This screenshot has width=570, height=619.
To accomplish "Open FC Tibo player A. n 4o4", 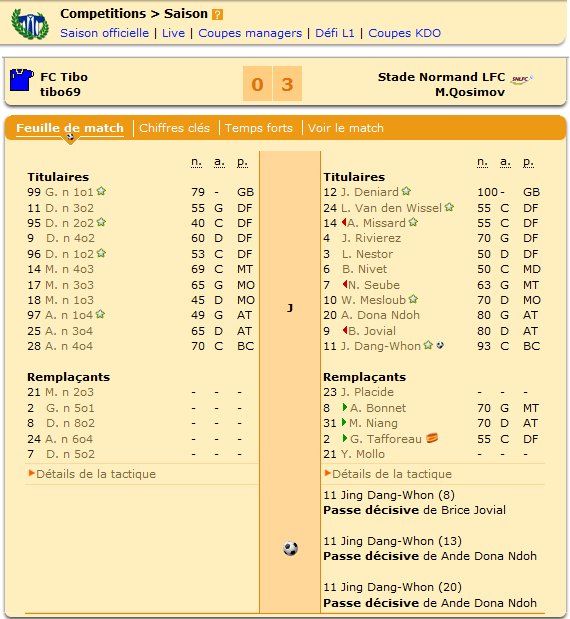I will click(x=69, y=346).
